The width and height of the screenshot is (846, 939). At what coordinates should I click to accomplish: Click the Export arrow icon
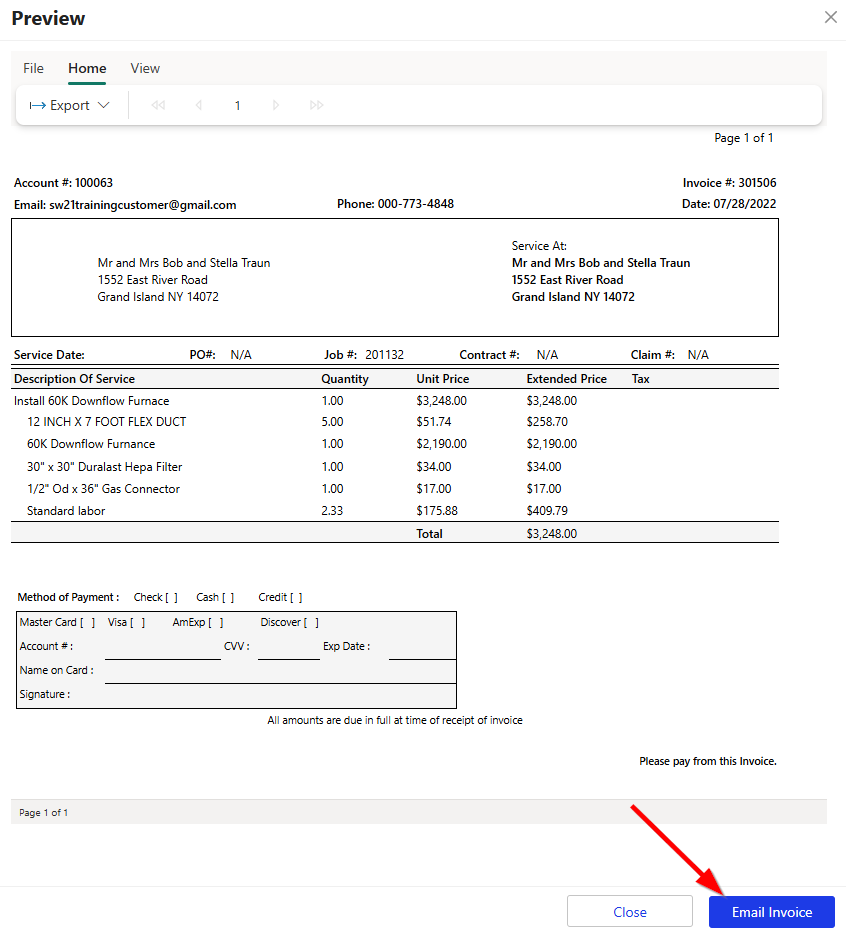tap(38, 105)
